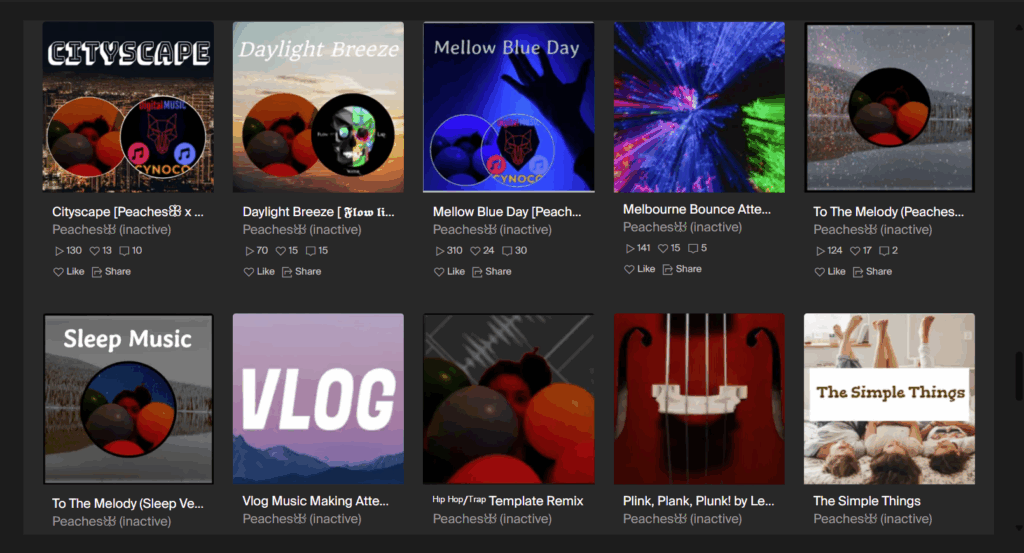The image size is (1024, 553).
Task: Open the Cityscape cover thumbnail
Action: click(x=128, y=107)
